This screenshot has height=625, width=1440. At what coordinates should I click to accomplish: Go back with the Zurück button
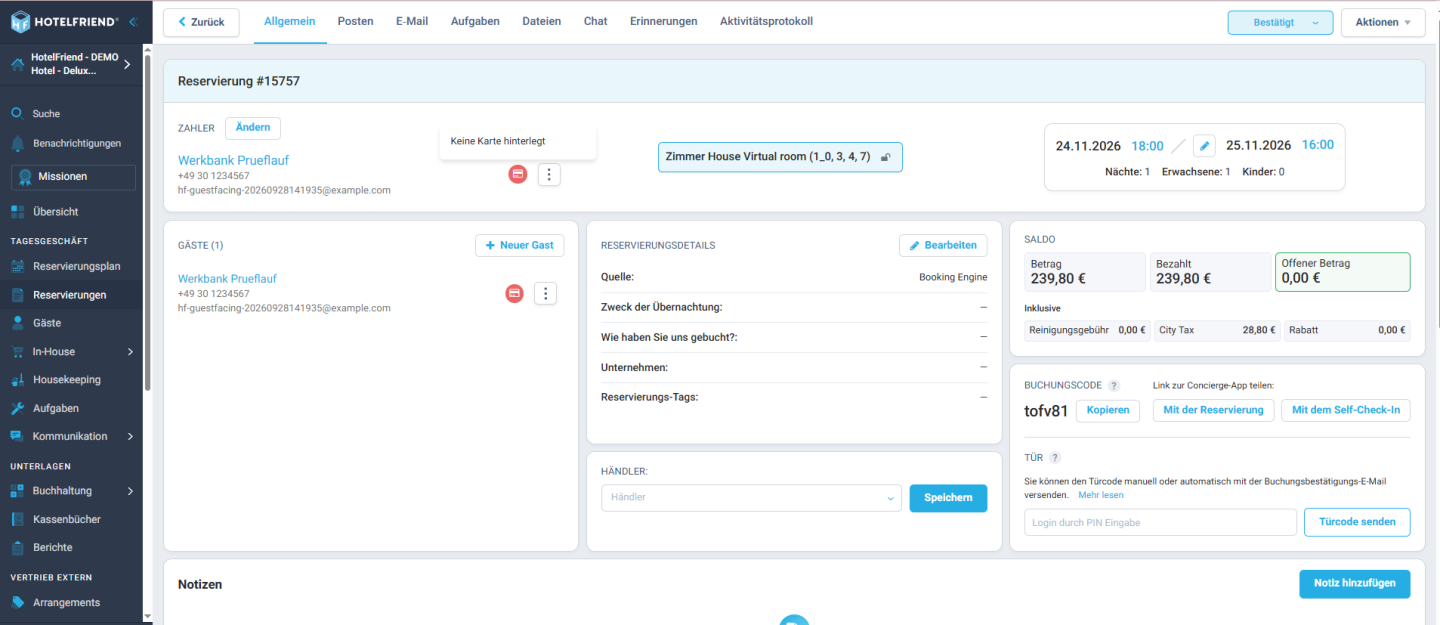coord(201,22)
